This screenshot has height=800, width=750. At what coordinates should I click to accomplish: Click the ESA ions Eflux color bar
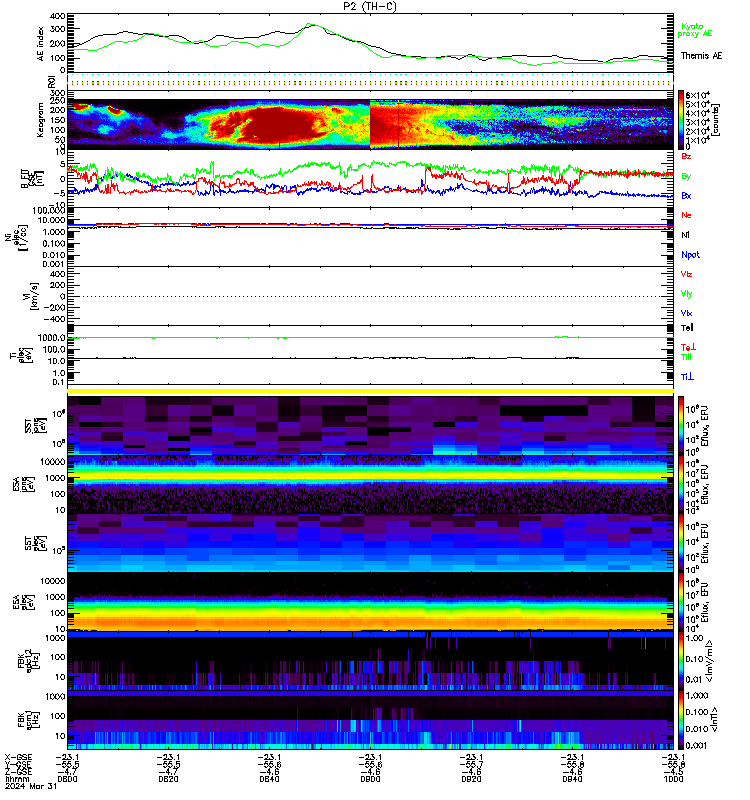681,485
